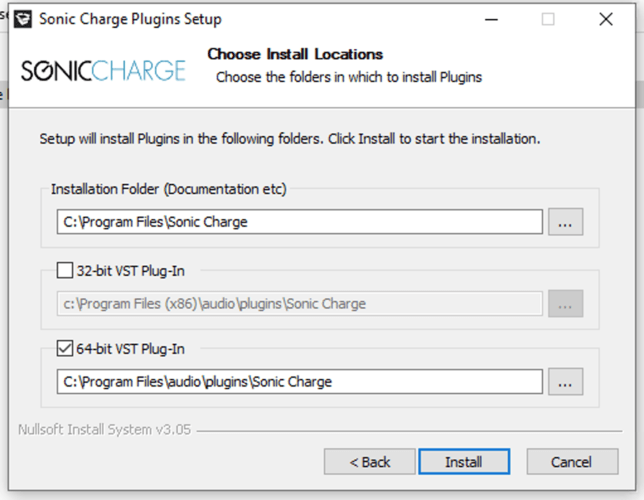Close the setup window
The width and height of the screenshot is (644, 500).
[x=606, y=19]
